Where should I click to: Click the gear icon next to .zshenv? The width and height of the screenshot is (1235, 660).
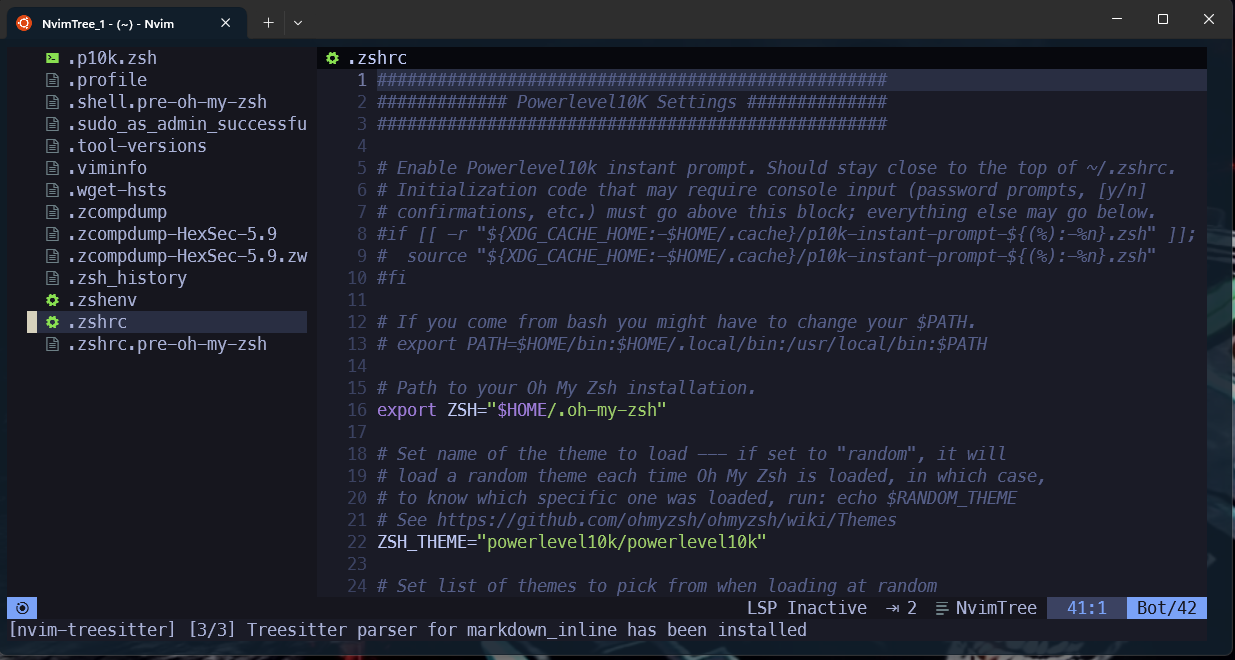click(x=52, y=300)
